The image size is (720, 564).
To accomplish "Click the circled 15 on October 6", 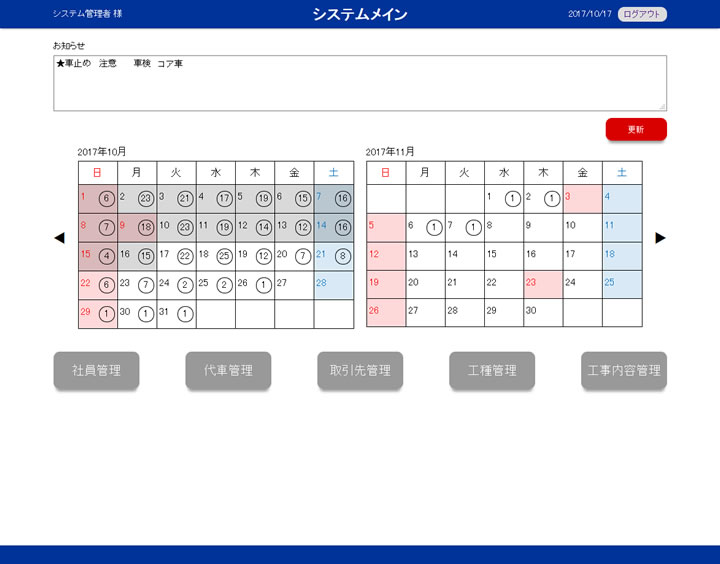I will (x=303, y=199).
